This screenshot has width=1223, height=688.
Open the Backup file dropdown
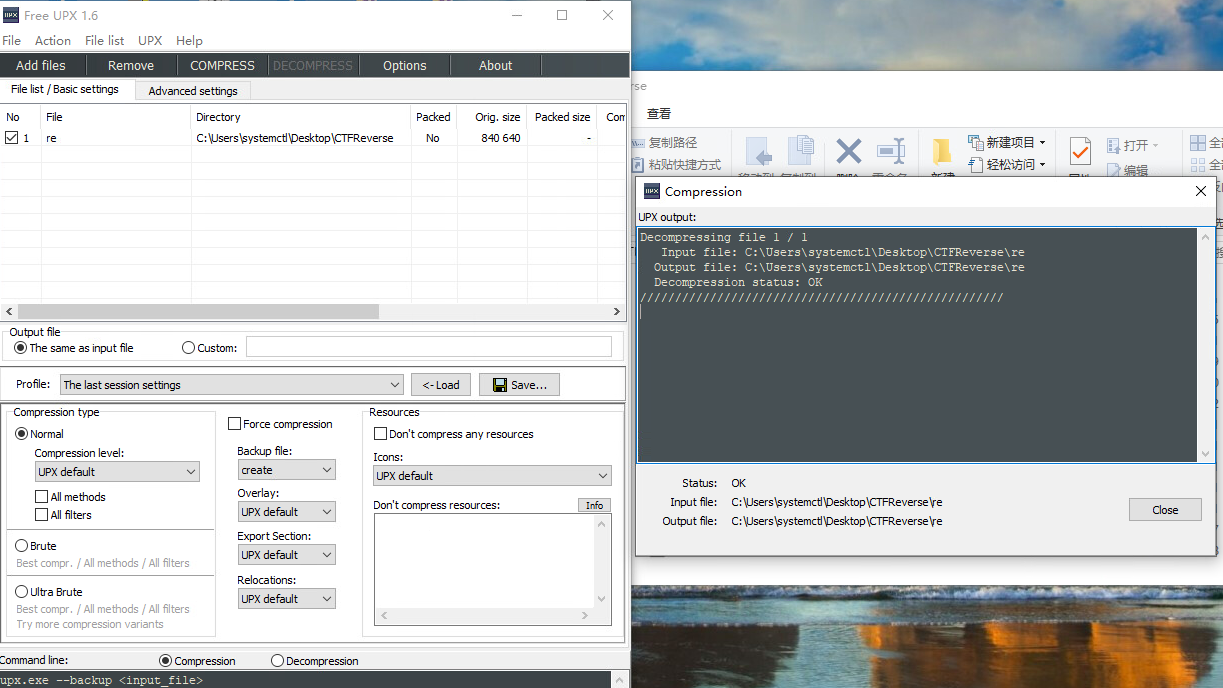[286, 470]
